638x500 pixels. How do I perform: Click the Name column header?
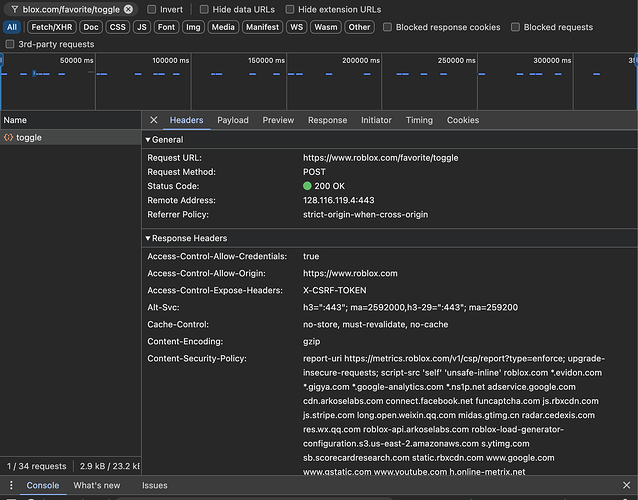(x=70, y=120)
